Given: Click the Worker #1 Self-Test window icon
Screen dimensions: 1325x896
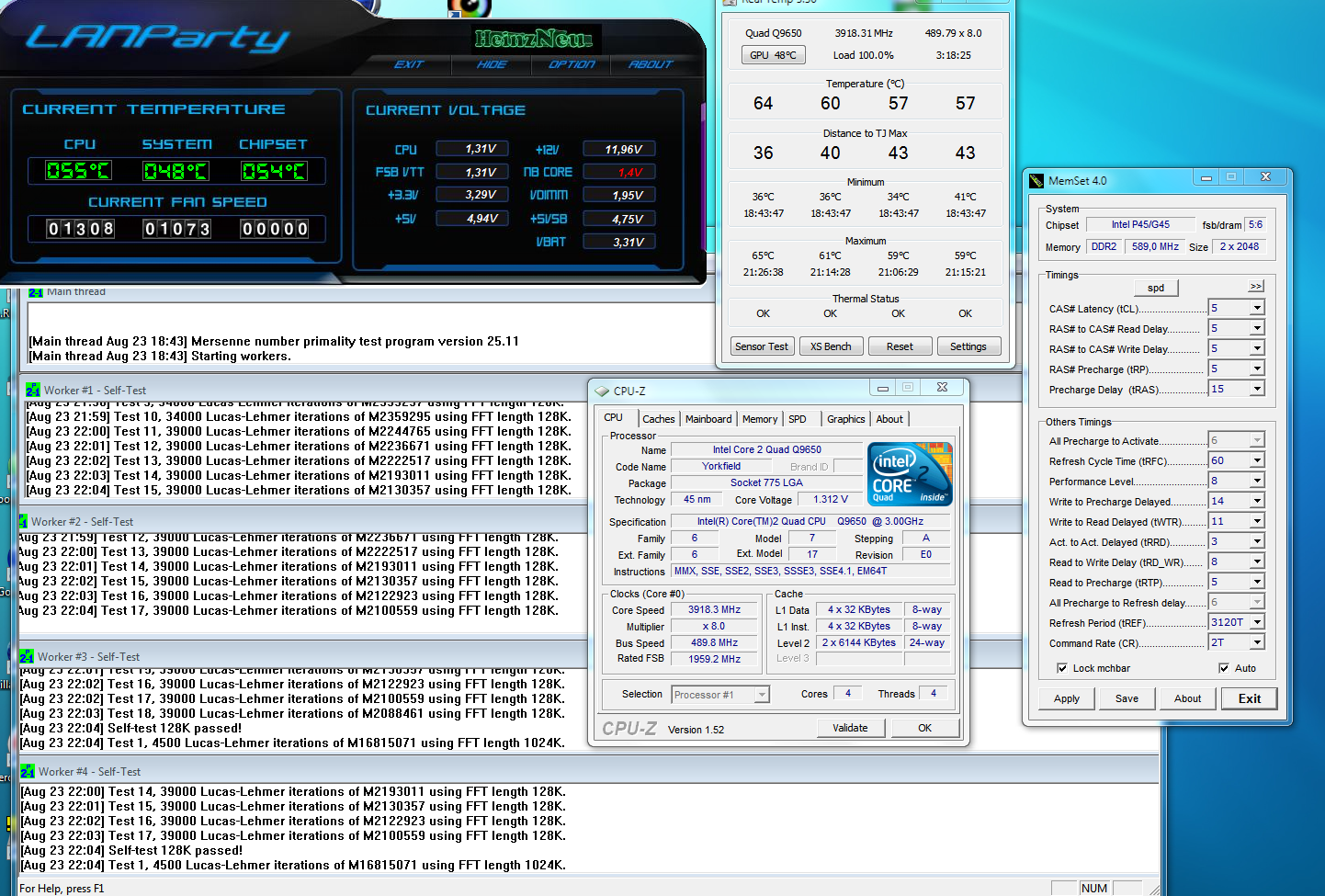Looking at the screenshot, I should (x=33, y=390).
